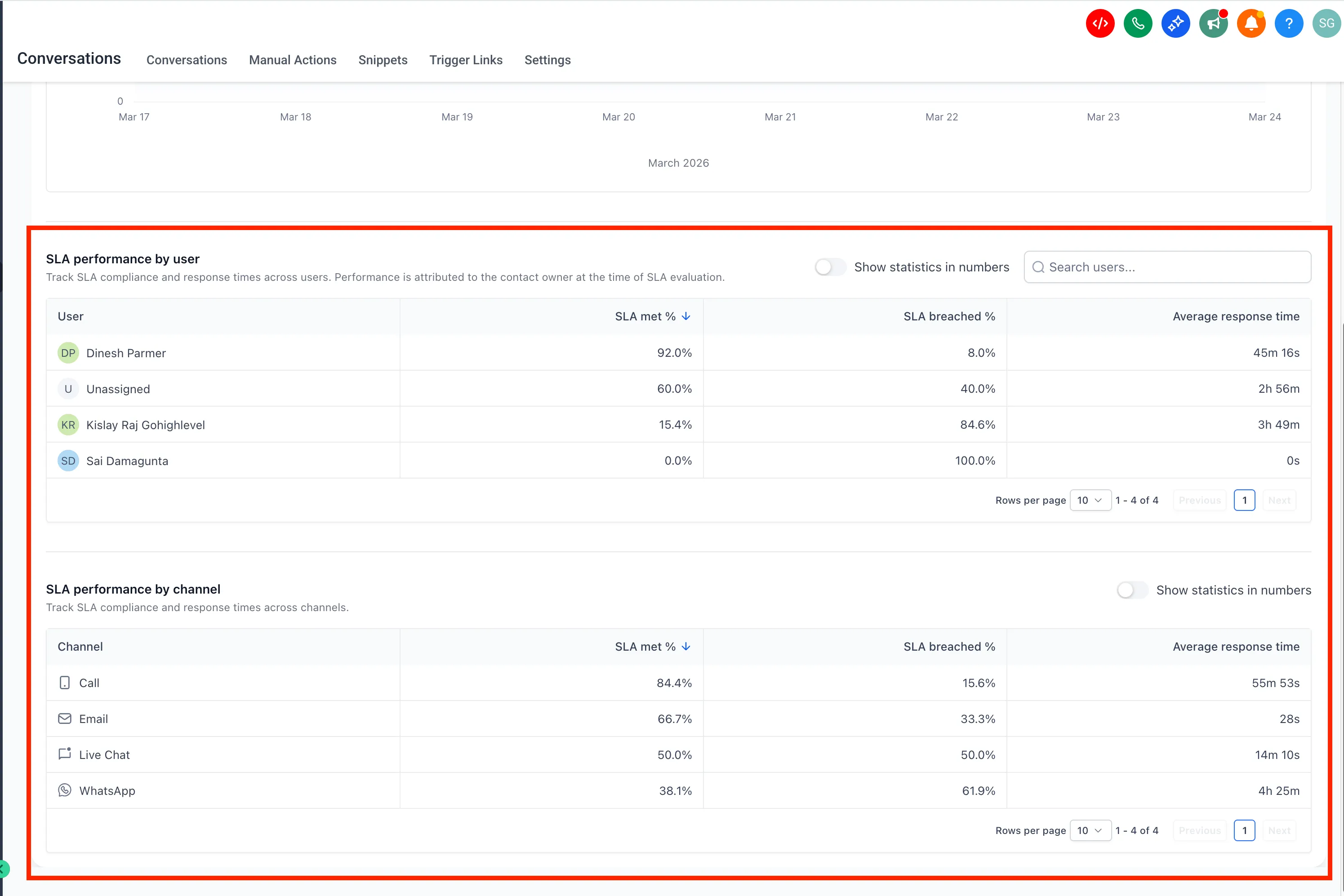Open Rows per page dropdown in channel table

(1090, 830)
